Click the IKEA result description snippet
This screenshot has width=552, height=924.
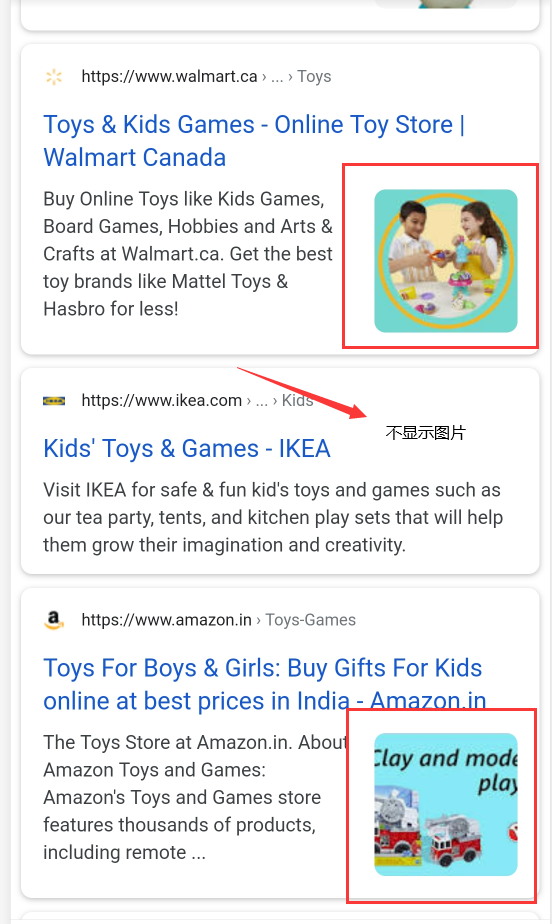(x=273, y=517)
